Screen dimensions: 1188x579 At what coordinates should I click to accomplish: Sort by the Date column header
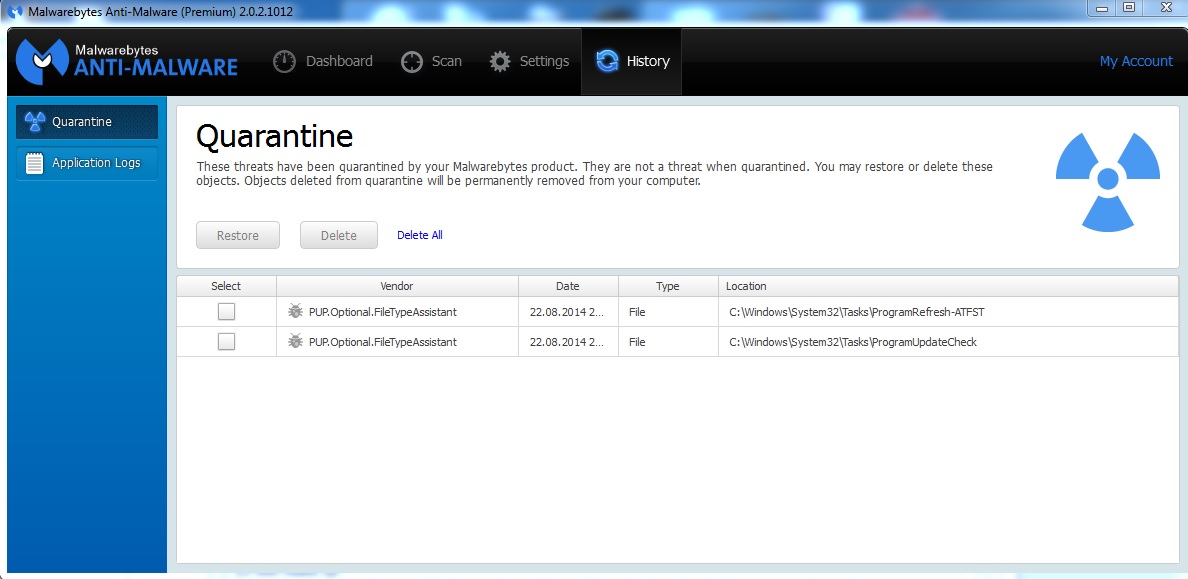568,286
